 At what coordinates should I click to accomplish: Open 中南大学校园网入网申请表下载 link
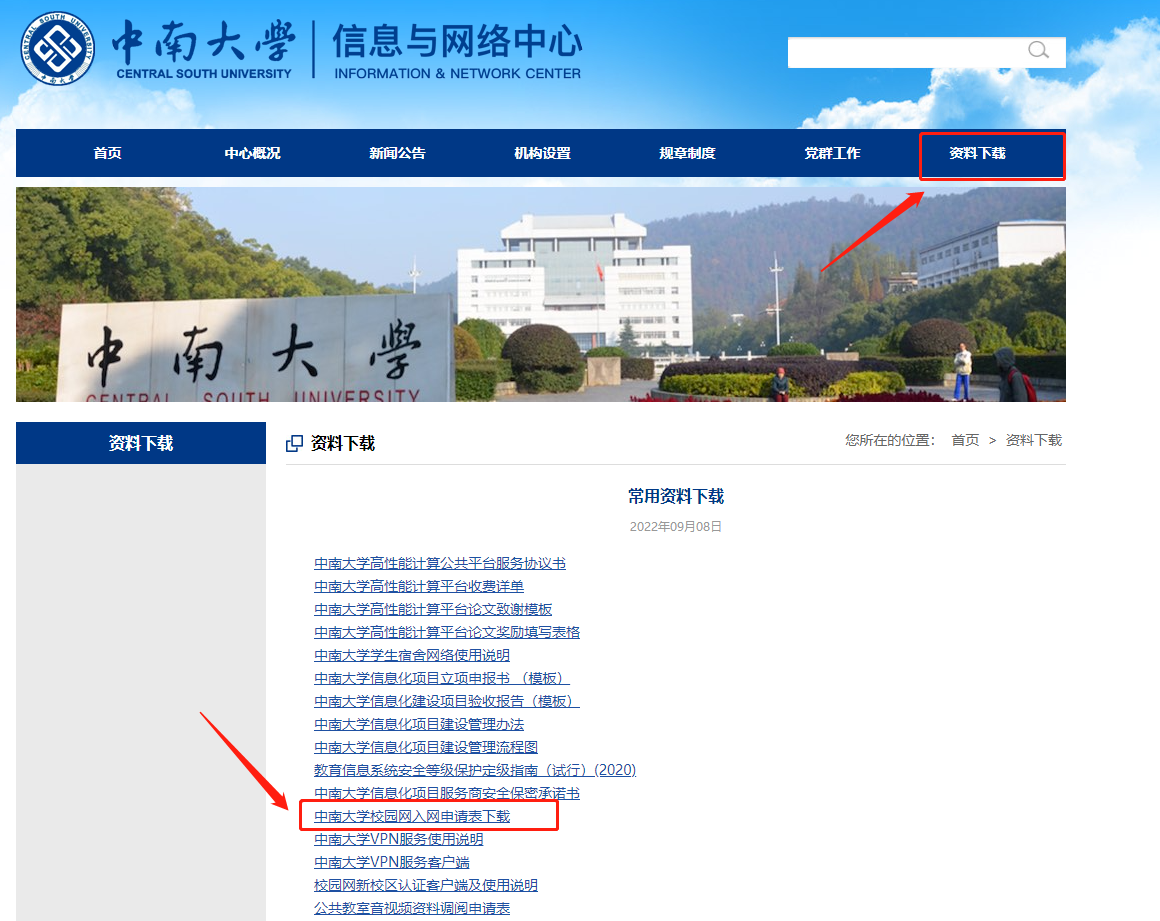click(x=412, y=816)
